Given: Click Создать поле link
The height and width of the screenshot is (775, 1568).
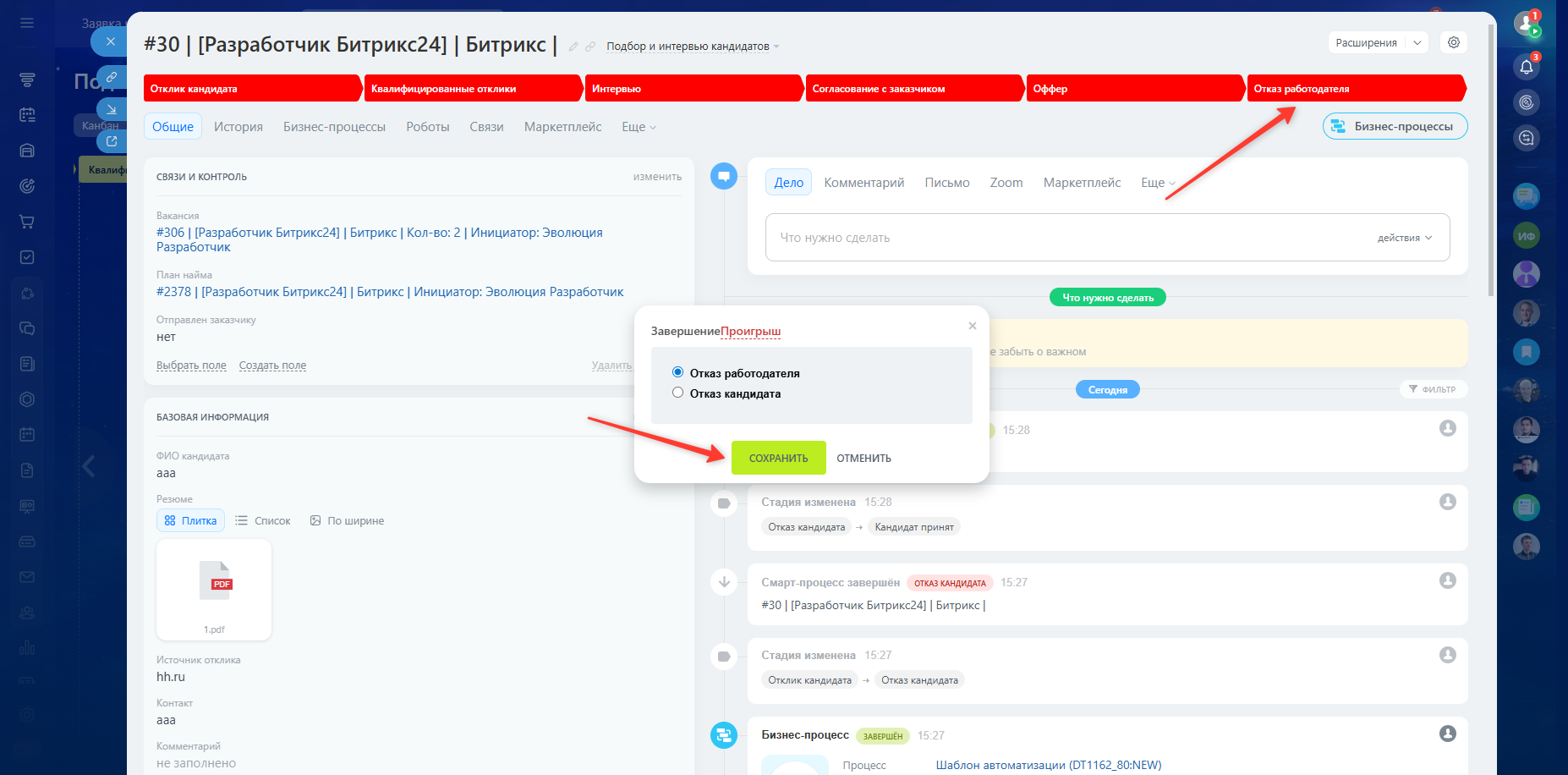Looking at the screenshot, I should (x=272, y=366).
